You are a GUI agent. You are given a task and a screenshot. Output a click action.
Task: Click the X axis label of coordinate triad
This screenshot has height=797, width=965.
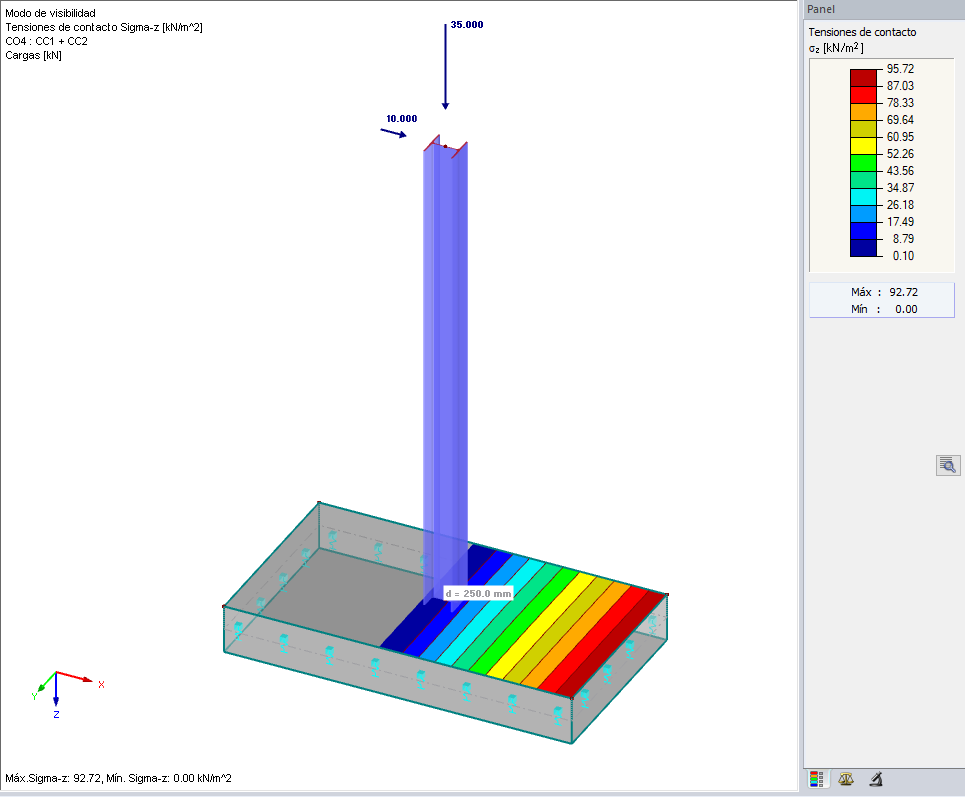click(102, 684)
